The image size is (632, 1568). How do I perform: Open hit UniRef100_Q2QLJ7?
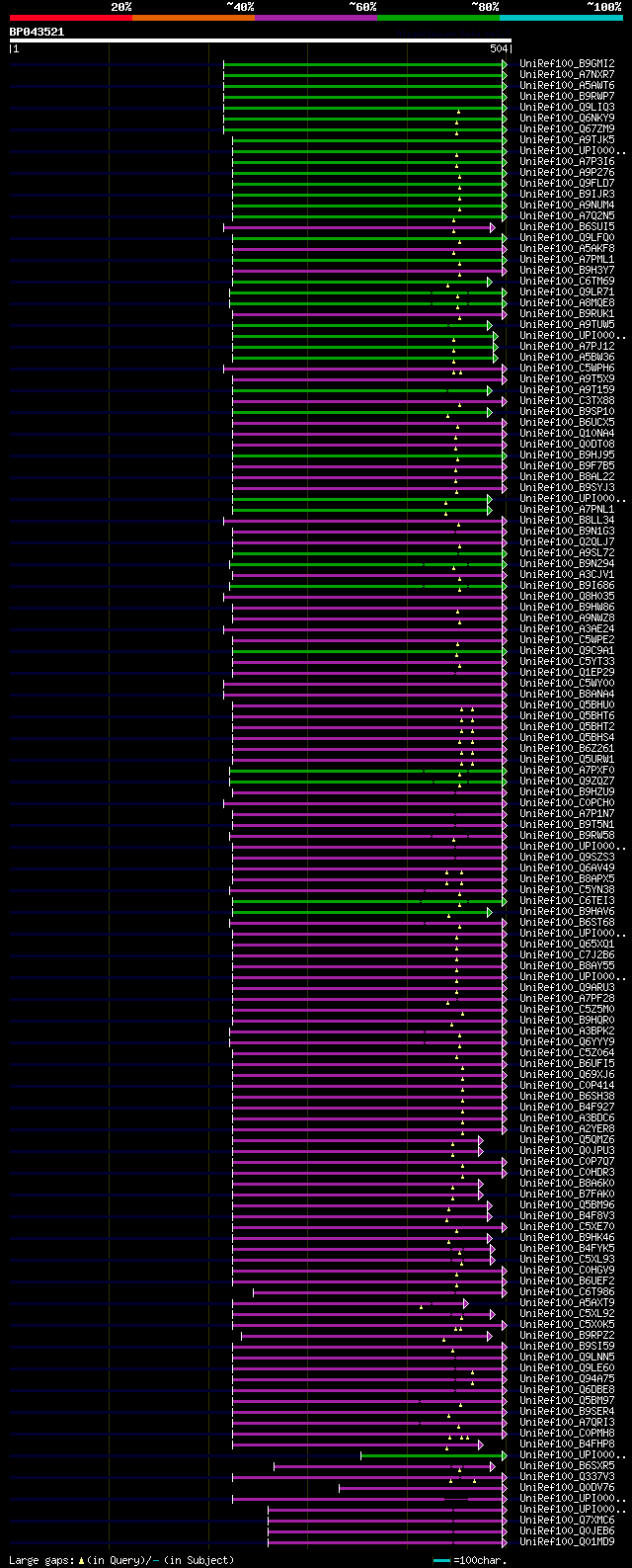tap(567, 541)
